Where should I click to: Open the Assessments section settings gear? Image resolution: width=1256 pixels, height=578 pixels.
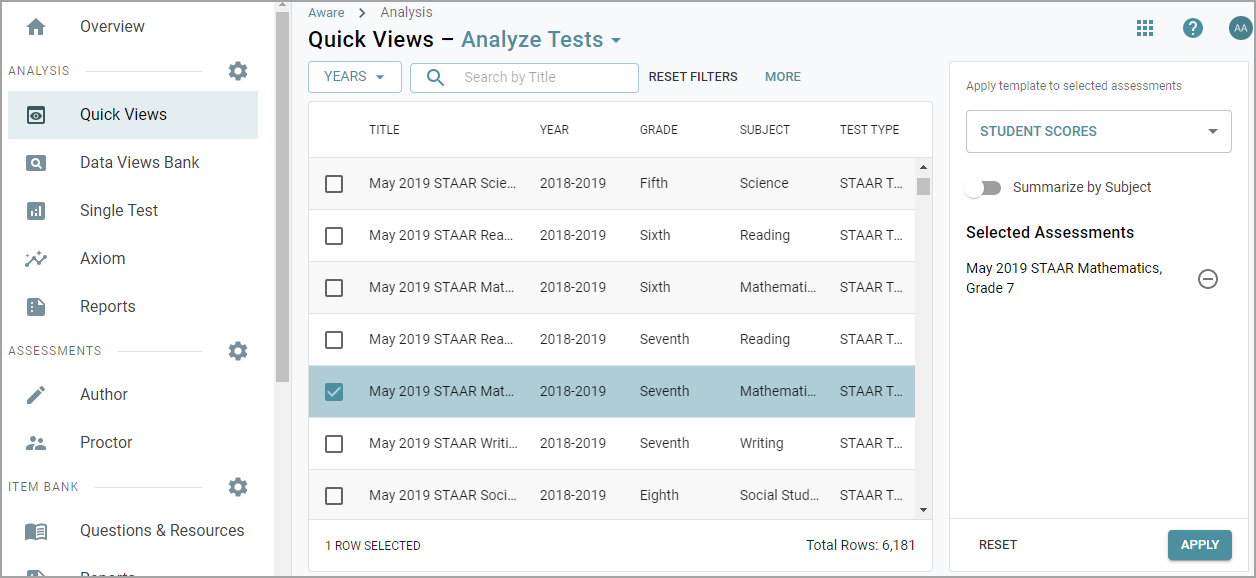click(x=237, y=351)
